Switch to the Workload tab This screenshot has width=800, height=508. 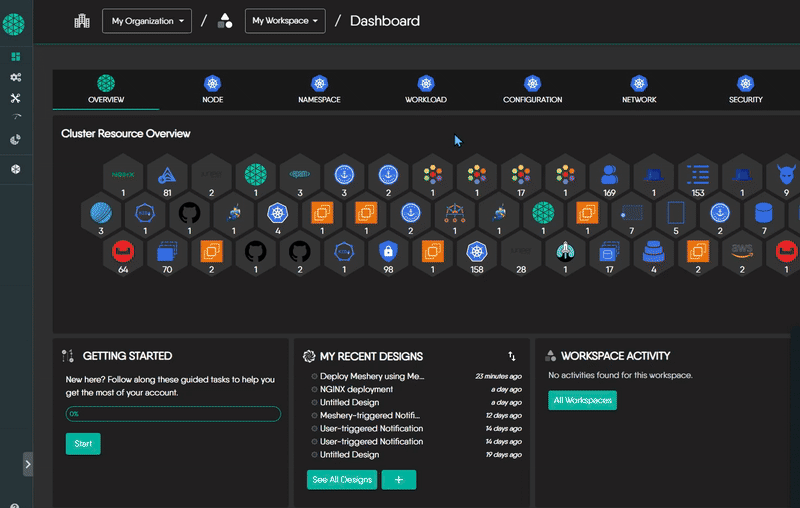426,89
